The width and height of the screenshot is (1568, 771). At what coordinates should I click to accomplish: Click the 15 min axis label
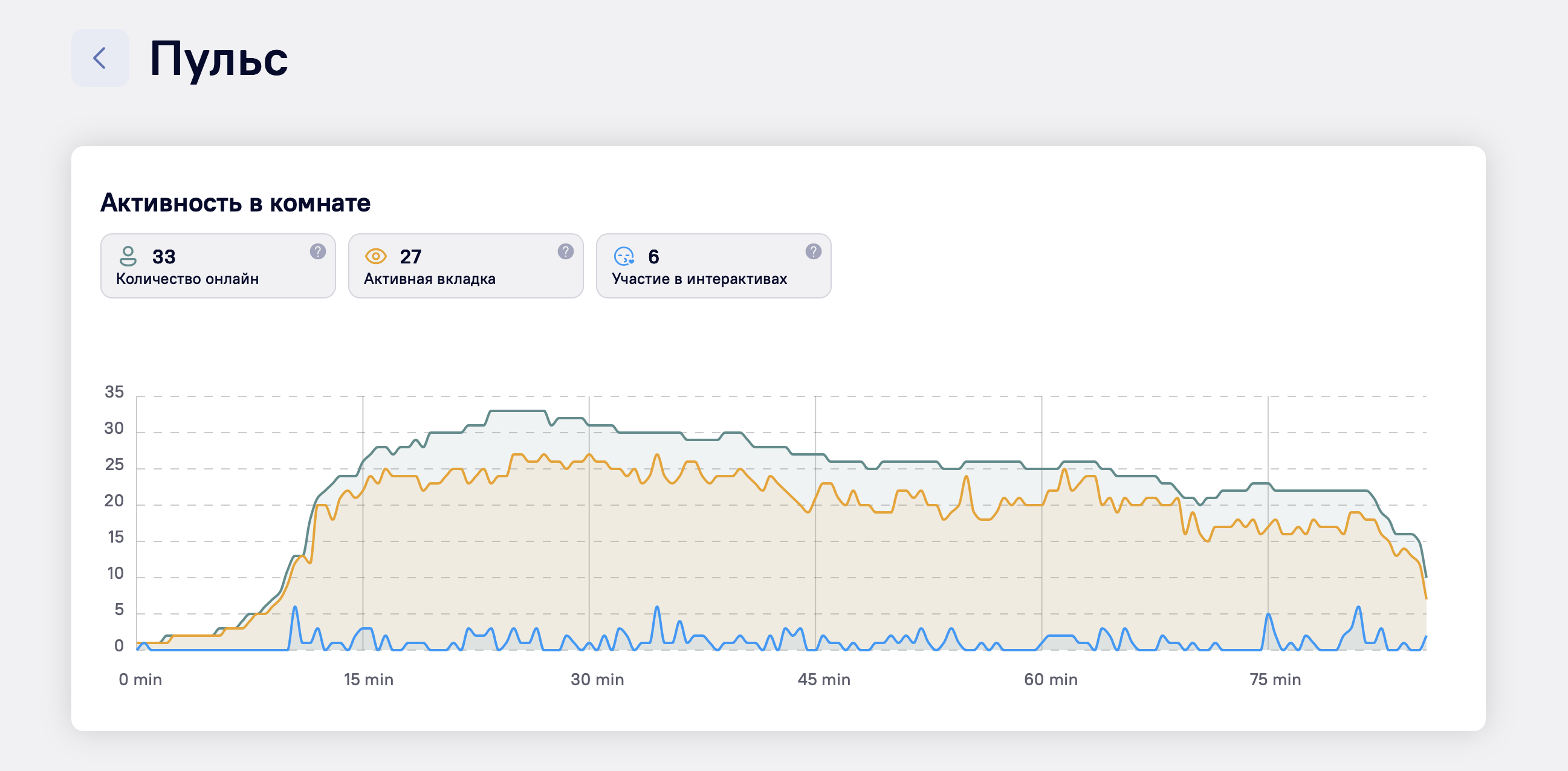tap(368, 679)
